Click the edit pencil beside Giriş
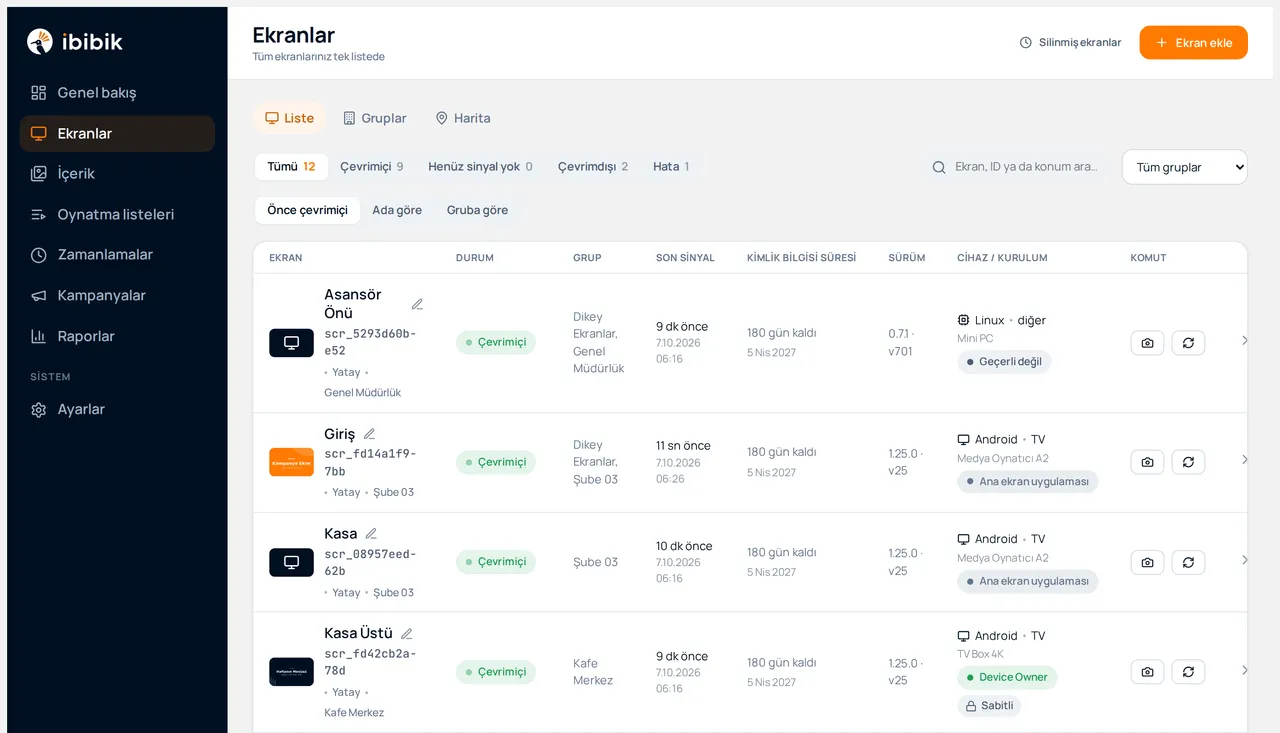This screenshot has width=1280, height=733. (x=369, y=434)
